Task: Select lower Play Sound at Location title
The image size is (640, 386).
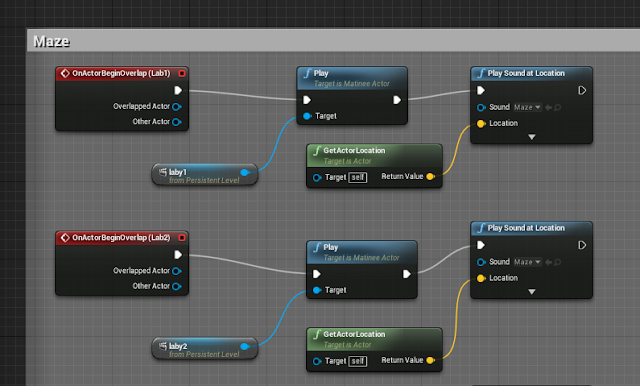Action: click(x=526, y=228)
